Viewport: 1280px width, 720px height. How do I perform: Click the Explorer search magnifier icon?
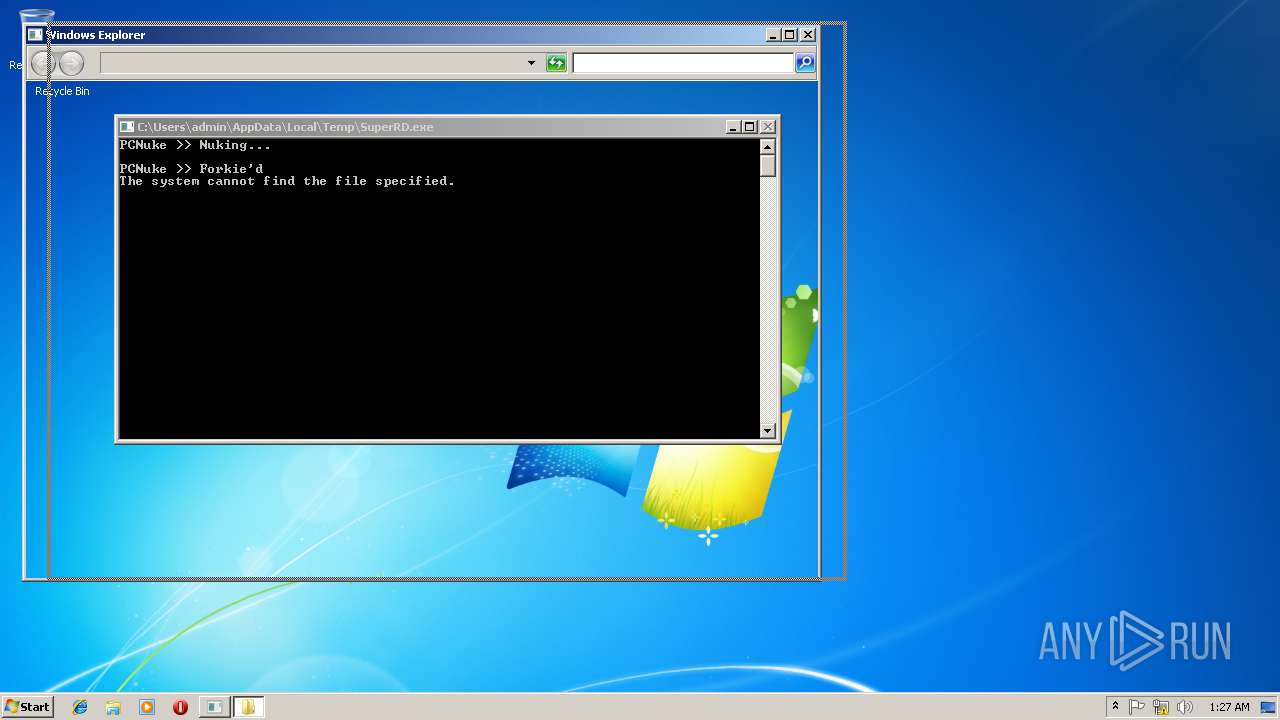point(805,63)
